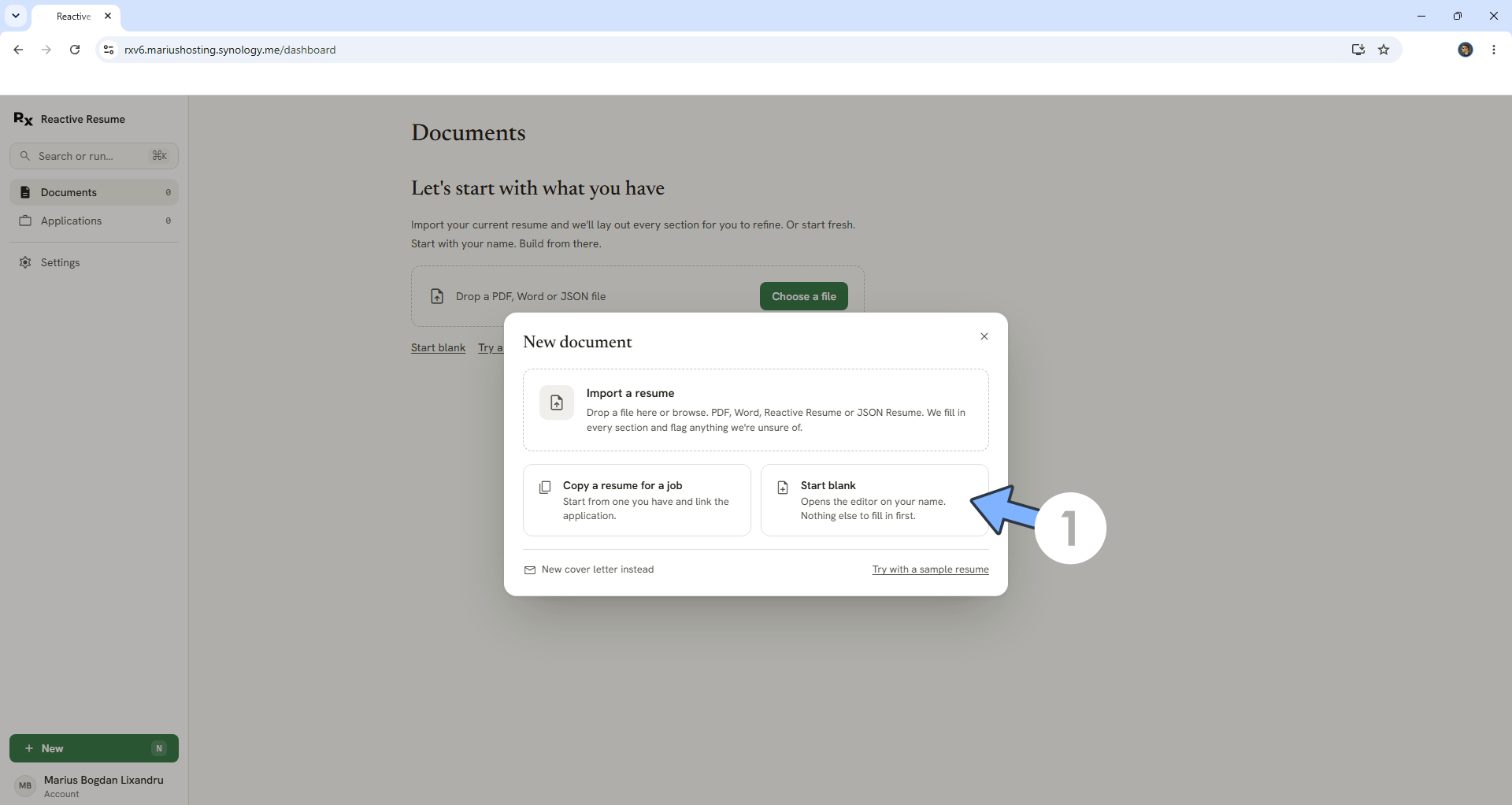The height and width of the screenshot is (805, 1512).
Task: Select the Import a resume option
Action: [755, 410]
